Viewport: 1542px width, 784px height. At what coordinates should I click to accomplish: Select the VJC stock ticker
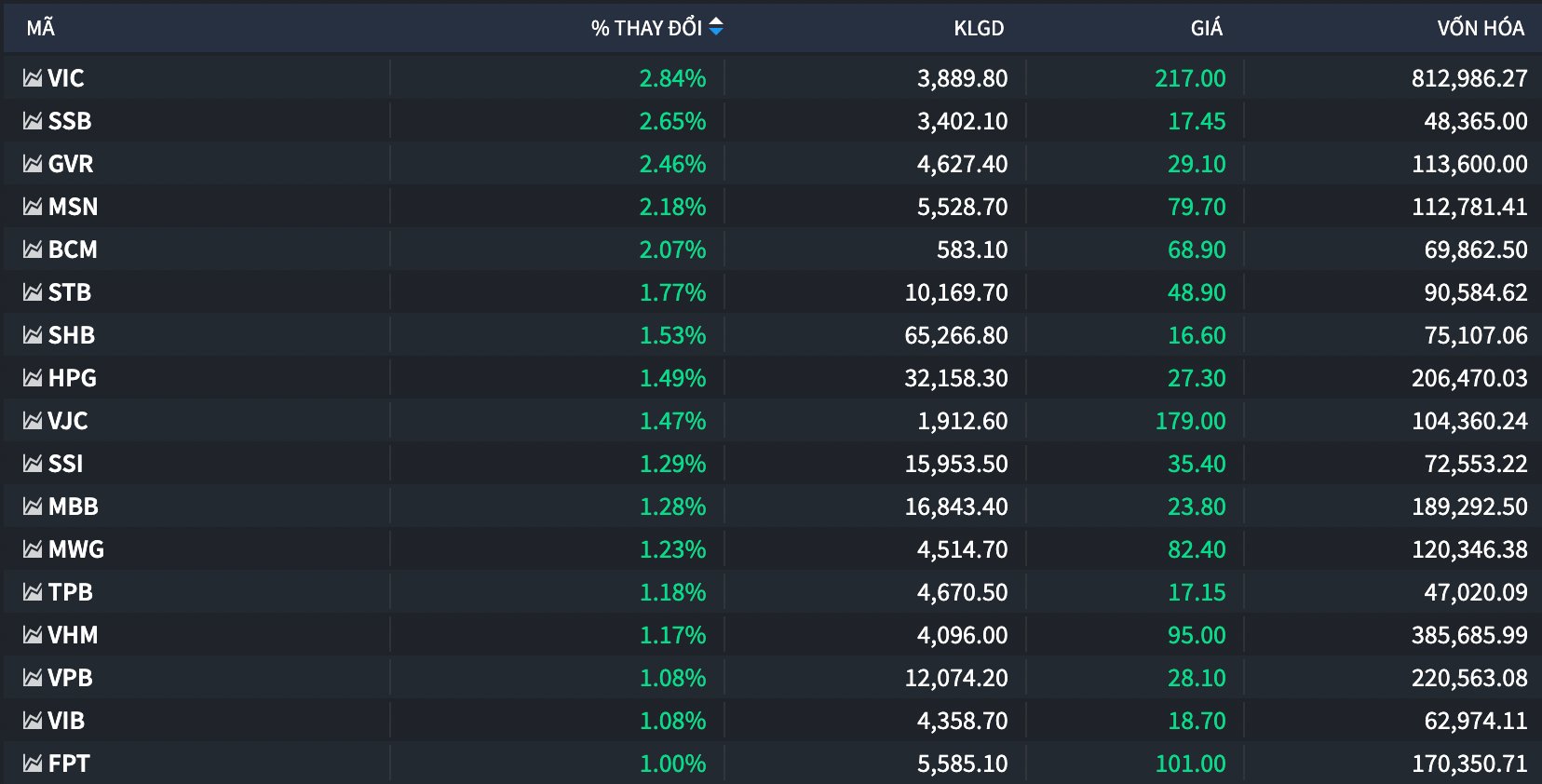coord(68,421)
